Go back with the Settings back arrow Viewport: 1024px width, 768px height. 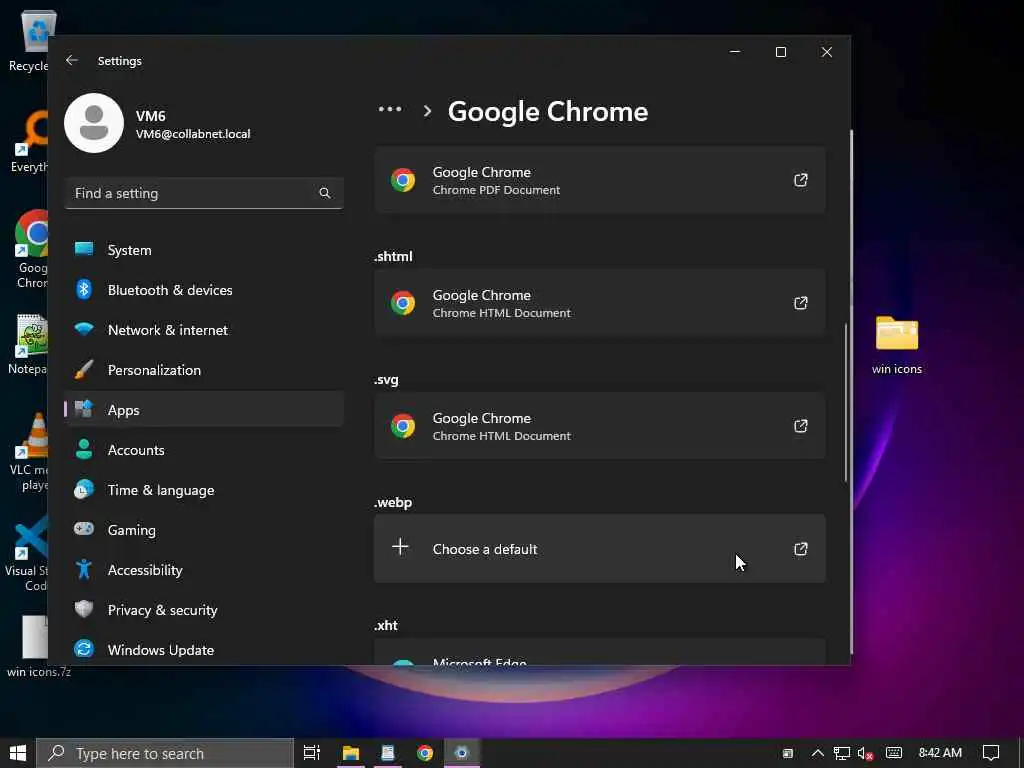point(72,60)
